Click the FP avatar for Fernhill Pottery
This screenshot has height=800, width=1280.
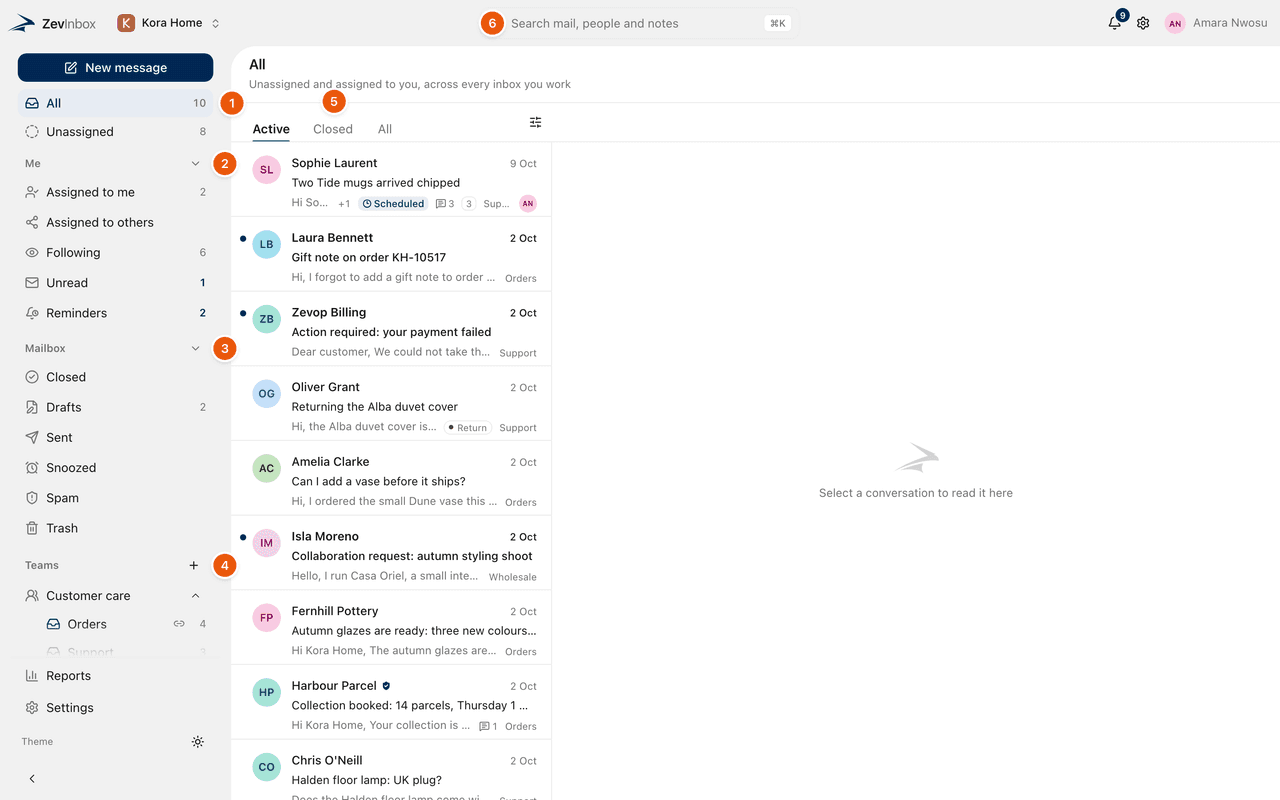pyautogui.click(x=266, y=618)
